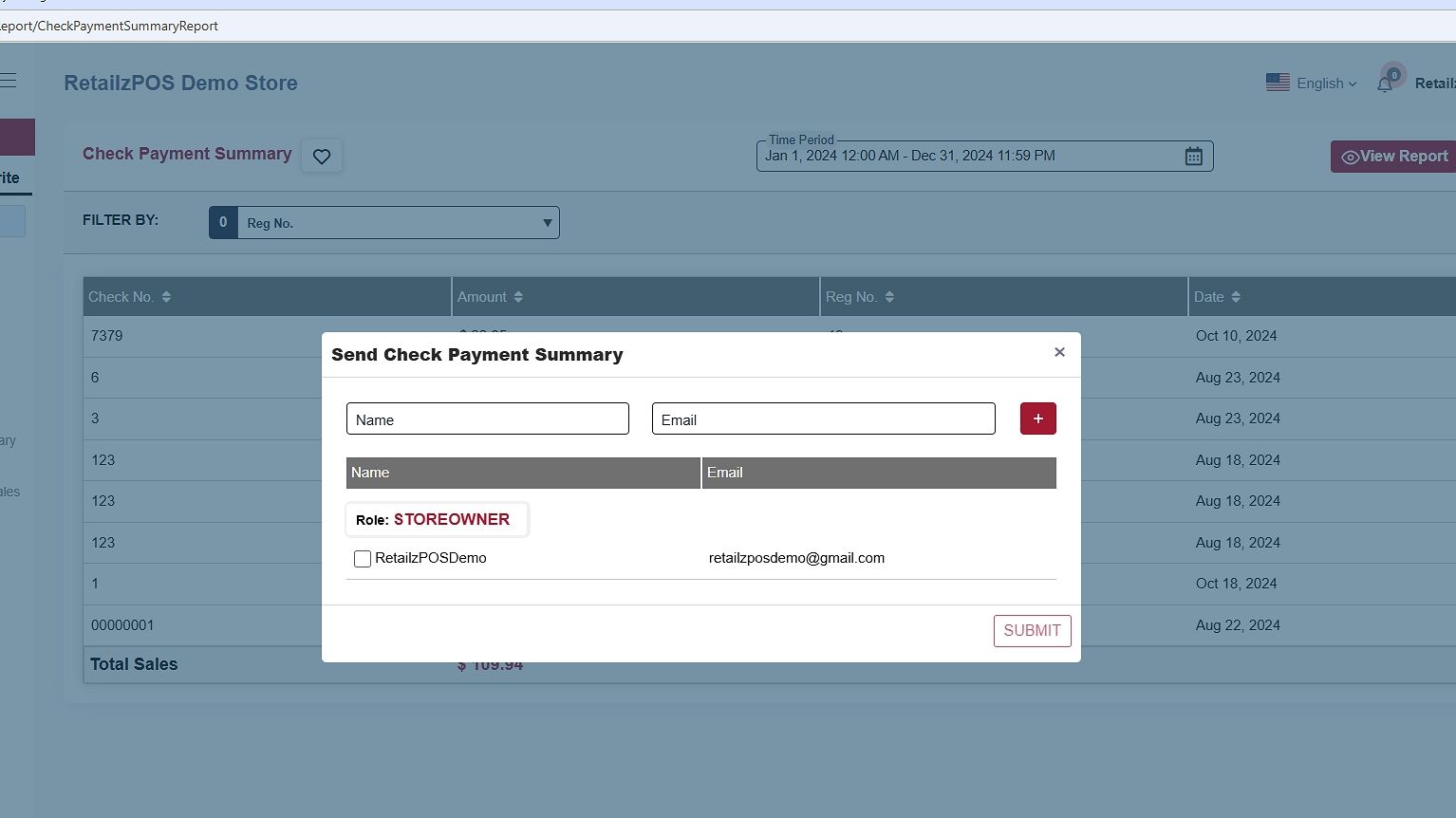Screen dimensions: 1456x818
Task: Click the Email input field
Action: (823, 419)
